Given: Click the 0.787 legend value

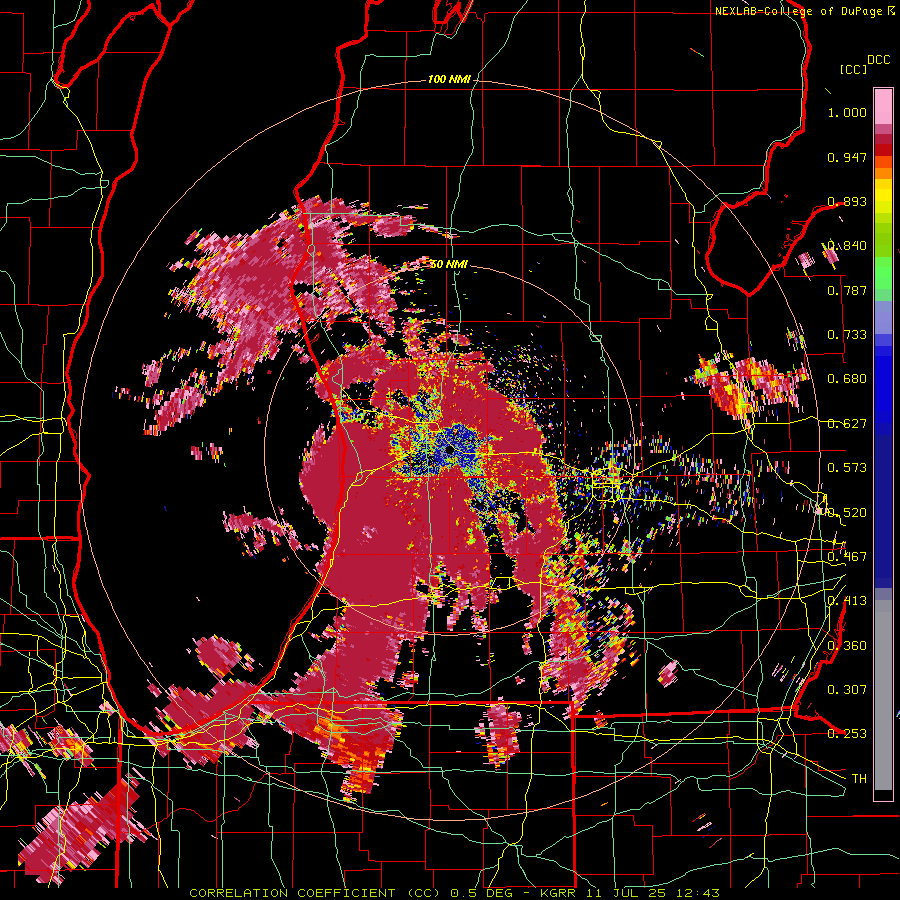Looking at the screenshot, I should (847, 290).
